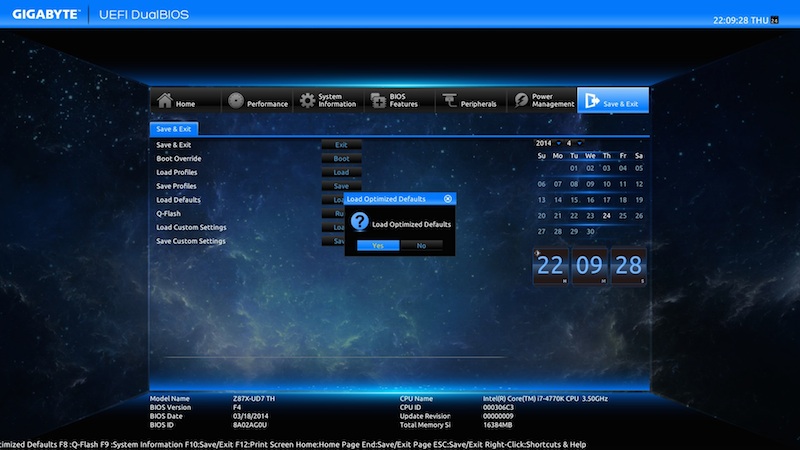Click the CPU Name value i7-4770K
The height and width of the screenshot is (450, 800).
click(x=545, y=398)
